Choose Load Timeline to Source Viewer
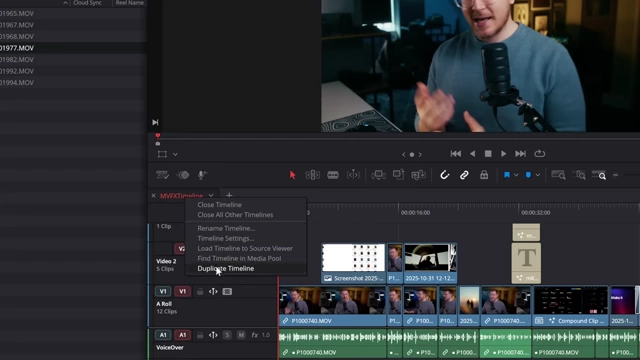Screen dimensions: 640x360 pyautogui.click(x=245, y=249)
